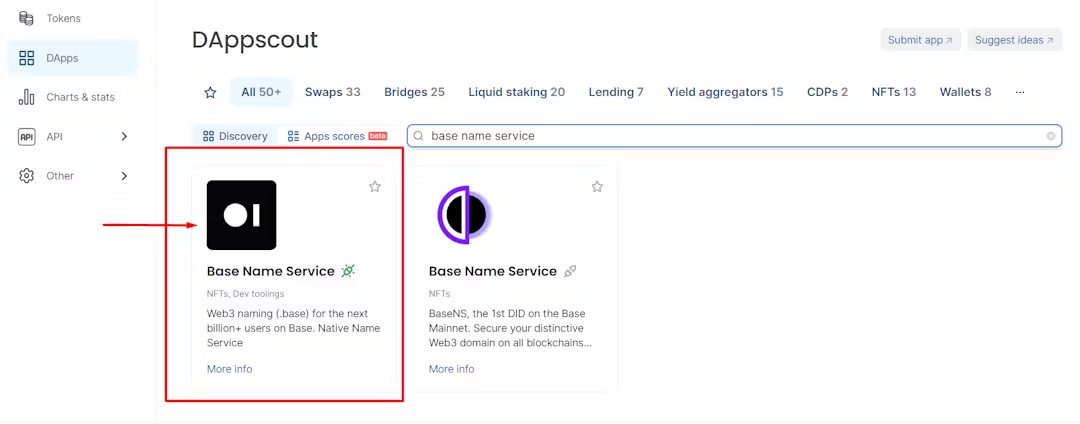Expand the API submenu chevron
The height and width of the screenshot is (424, 1080).
pyautogui.click(x=125, y=136)
